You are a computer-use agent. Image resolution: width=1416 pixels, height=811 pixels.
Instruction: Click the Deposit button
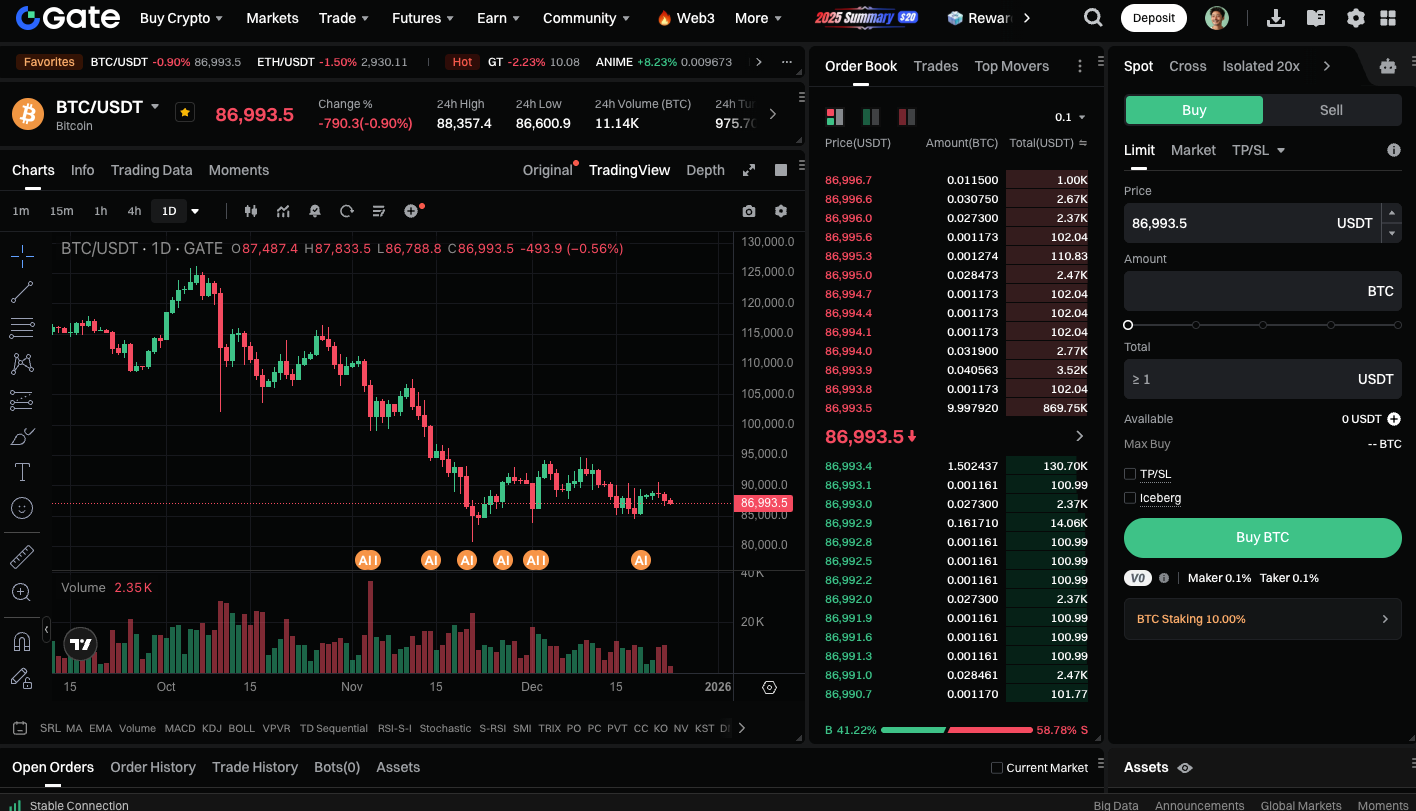[1154, 18]
